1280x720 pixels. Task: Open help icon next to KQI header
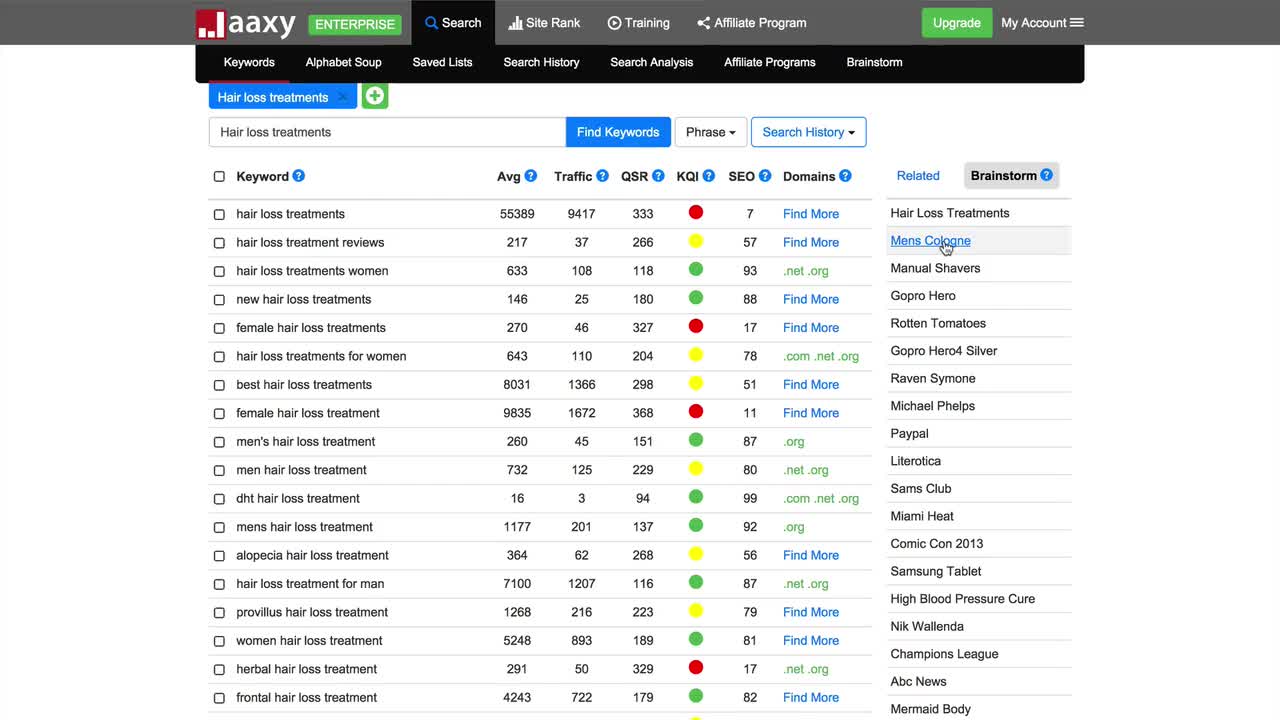coord(709,176)
